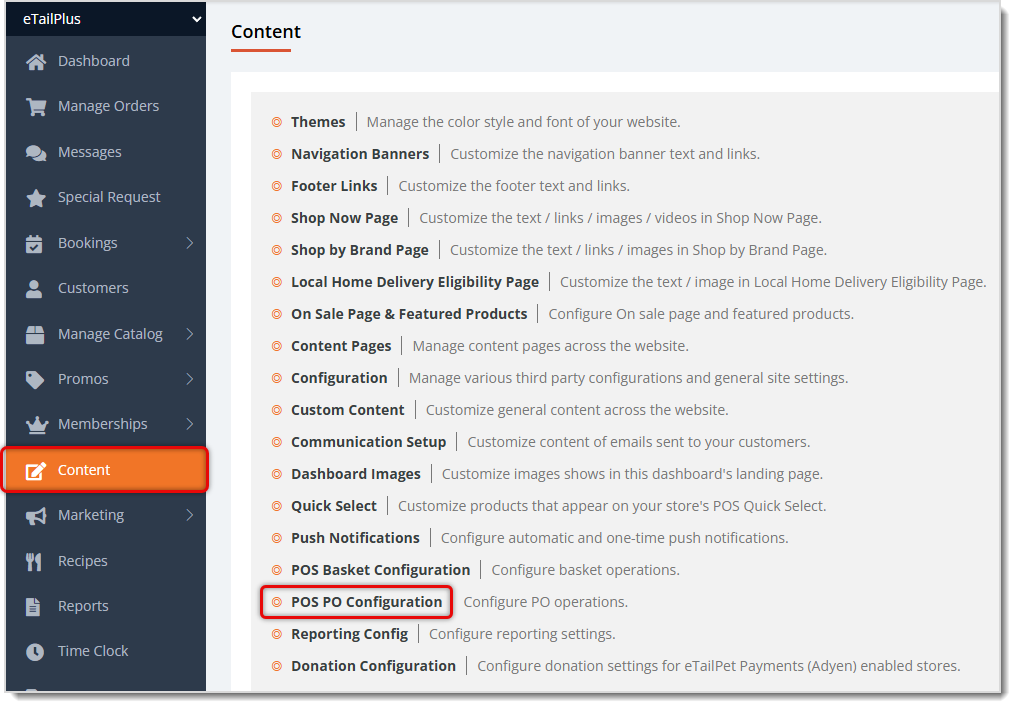1016x708 pixels.
Task: Click the Memberships crown icon
Action: (37, 424)
